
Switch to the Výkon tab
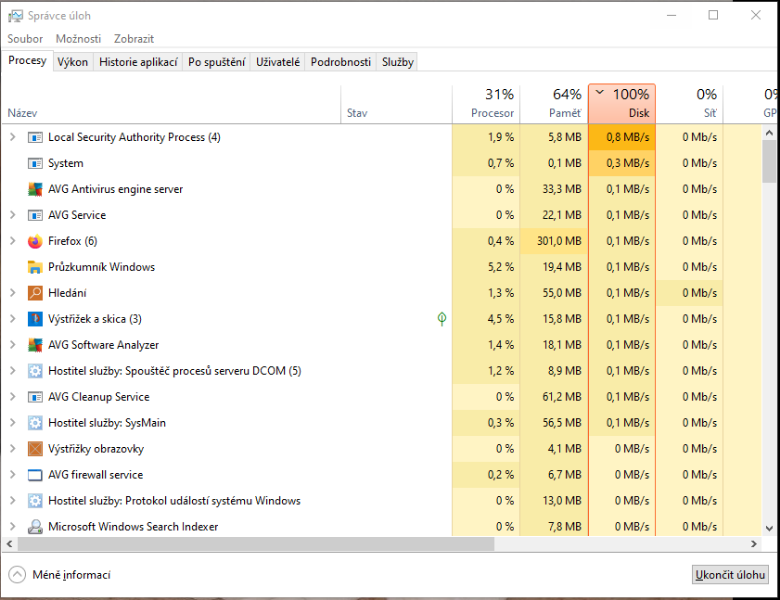pos(73,62)
